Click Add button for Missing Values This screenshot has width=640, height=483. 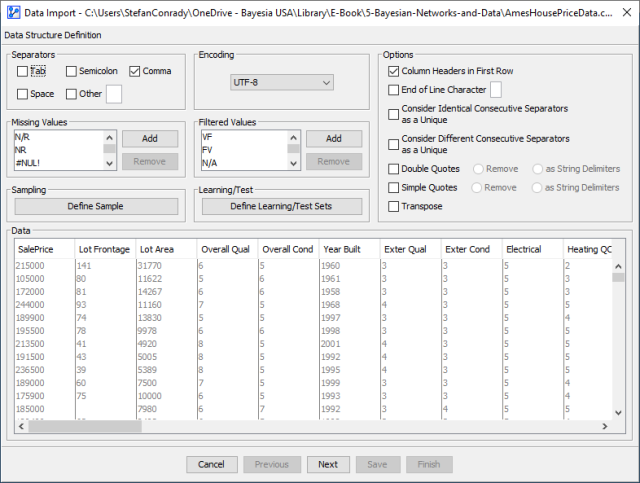150,139
